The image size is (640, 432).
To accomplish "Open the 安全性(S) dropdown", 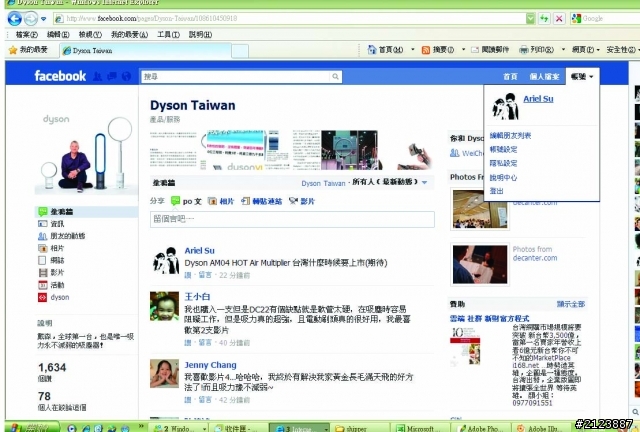I will [x=622, y=50].
